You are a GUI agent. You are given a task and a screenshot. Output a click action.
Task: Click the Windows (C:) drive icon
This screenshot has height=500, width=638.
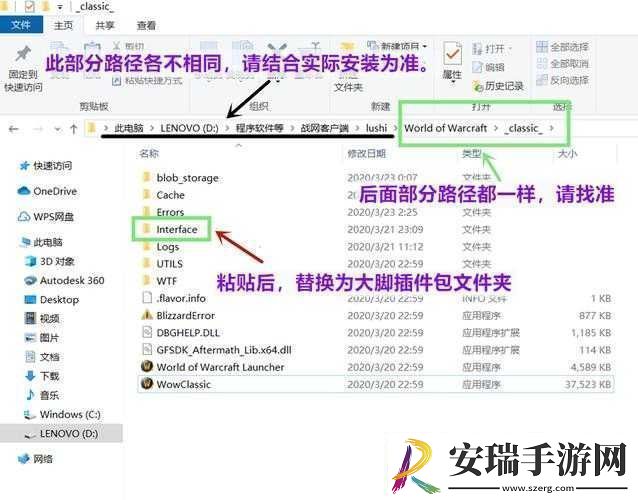point(30,415)
